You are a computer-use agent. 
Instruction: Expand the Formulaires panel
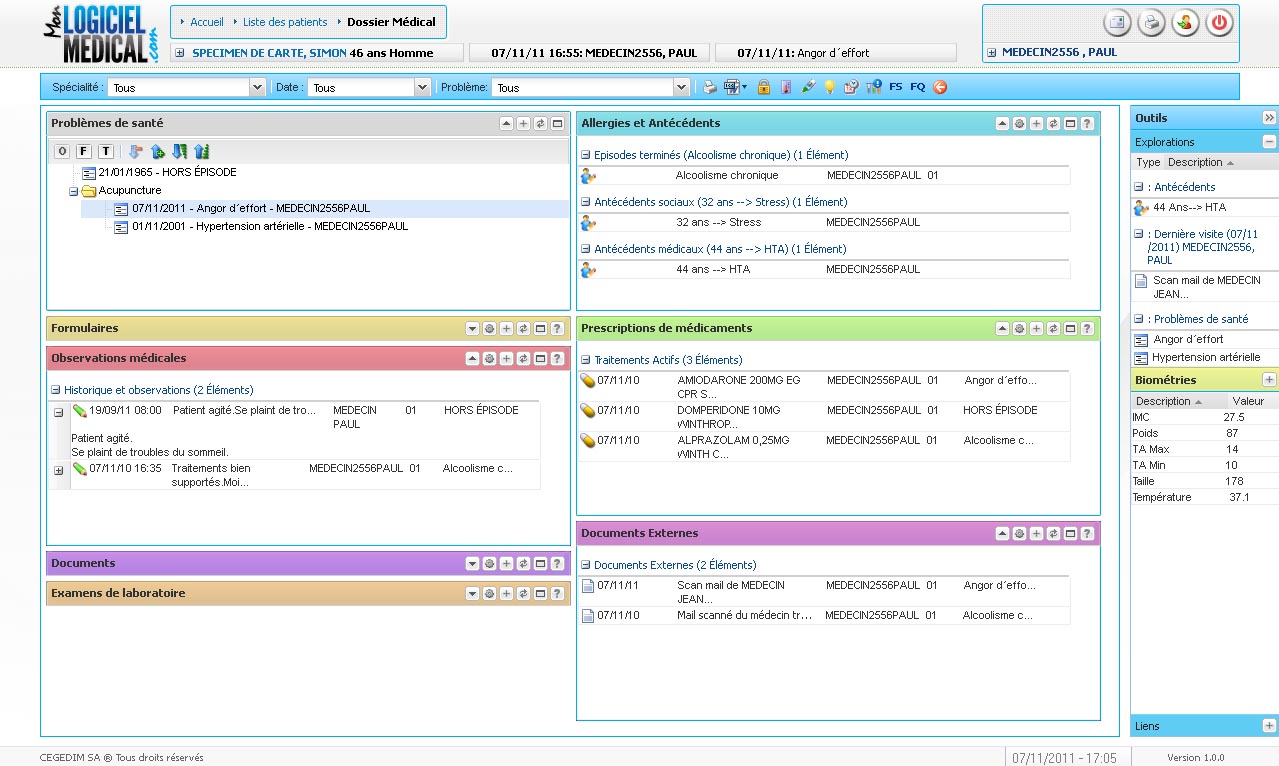tap(473, 328)
